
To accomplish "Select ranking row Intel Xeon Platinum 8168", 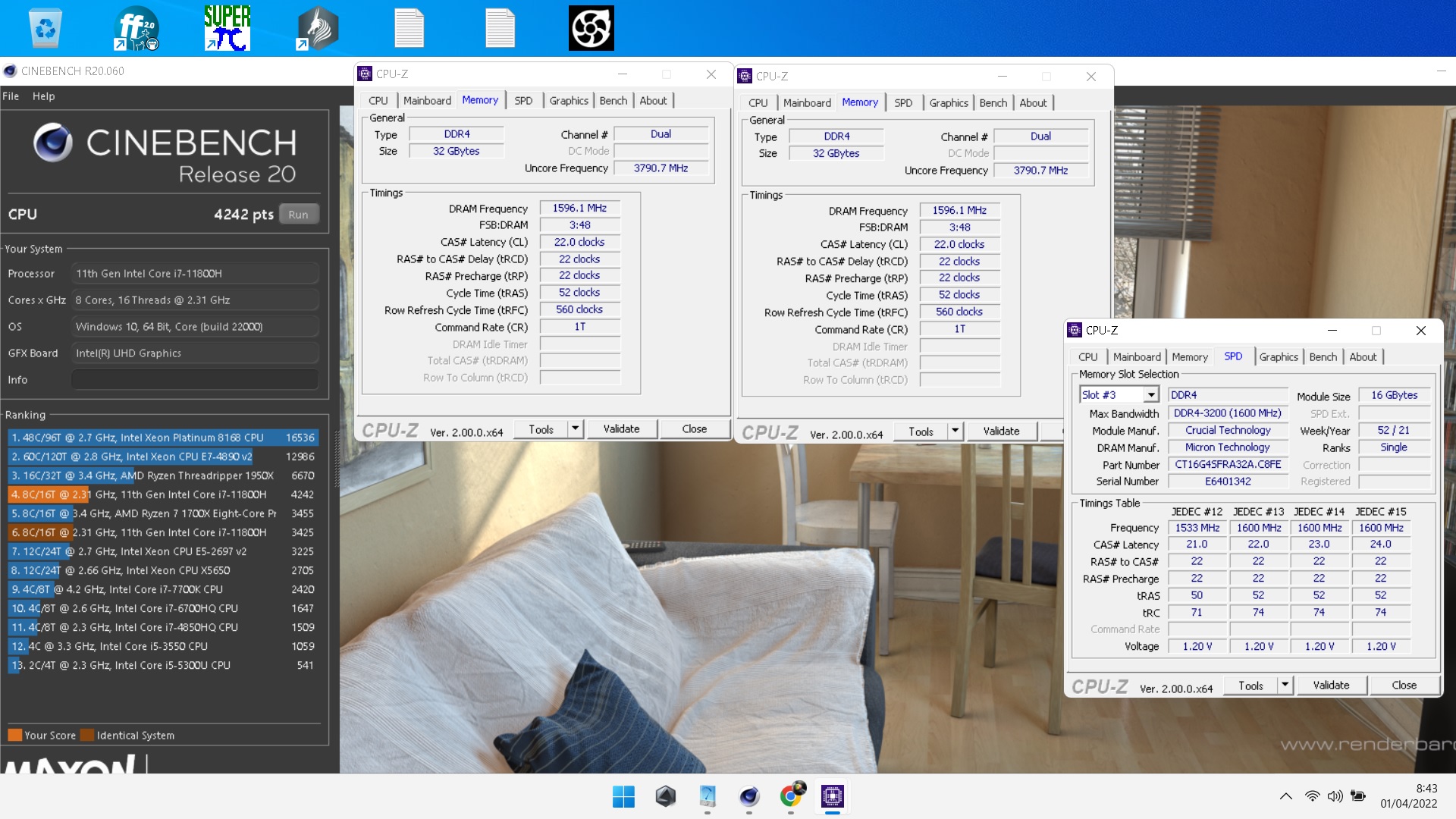I will click(x=163, y=438).
